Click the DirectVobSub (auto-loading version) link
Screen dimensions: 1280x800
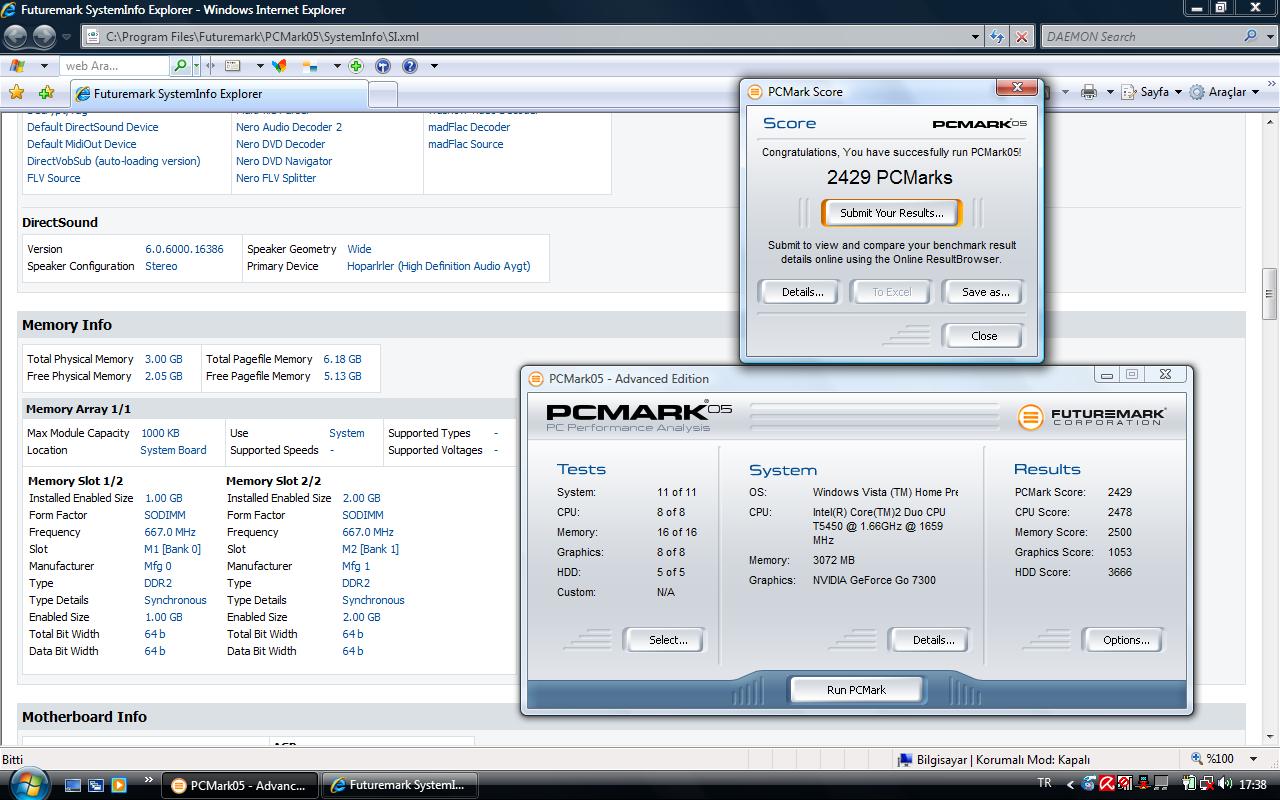click(x=113, y=161)
